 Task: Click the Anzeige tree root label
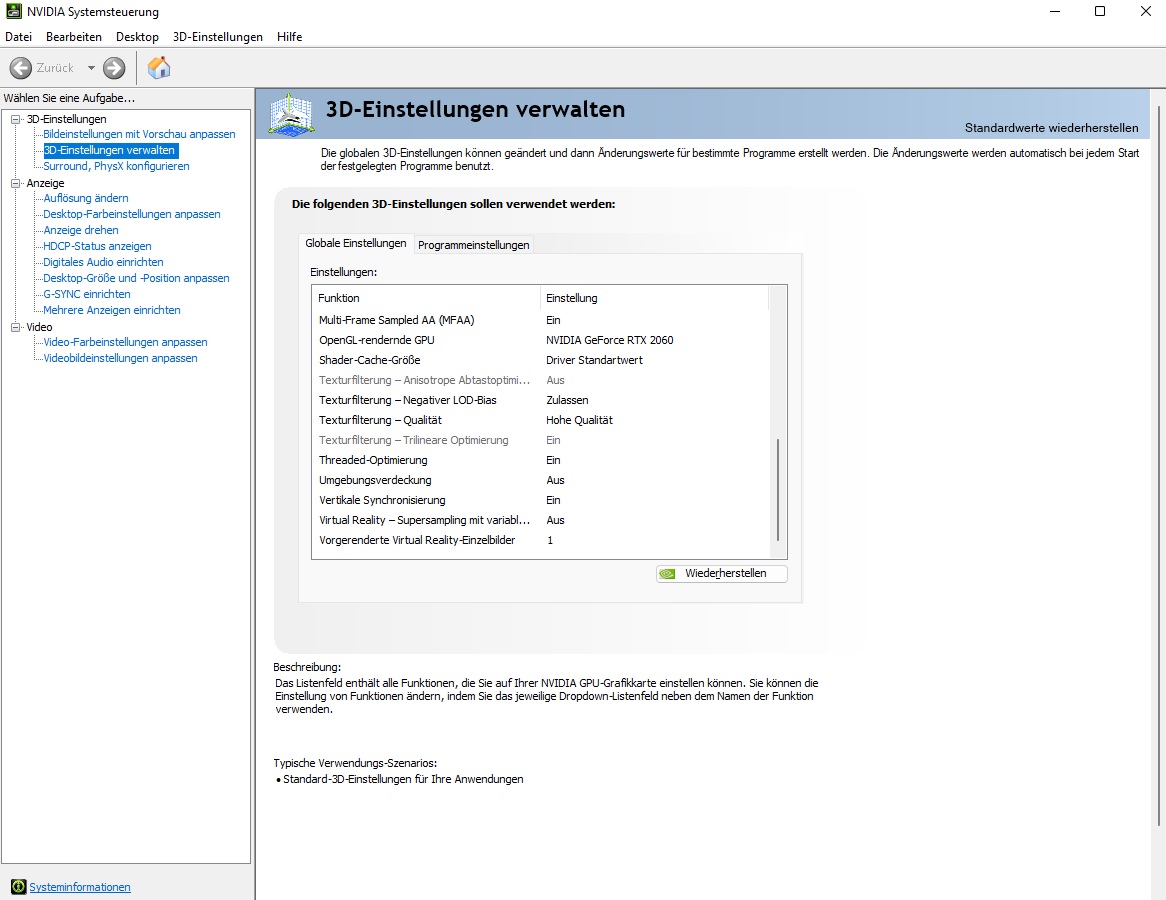pyautogui.click(x=45, y=183)
